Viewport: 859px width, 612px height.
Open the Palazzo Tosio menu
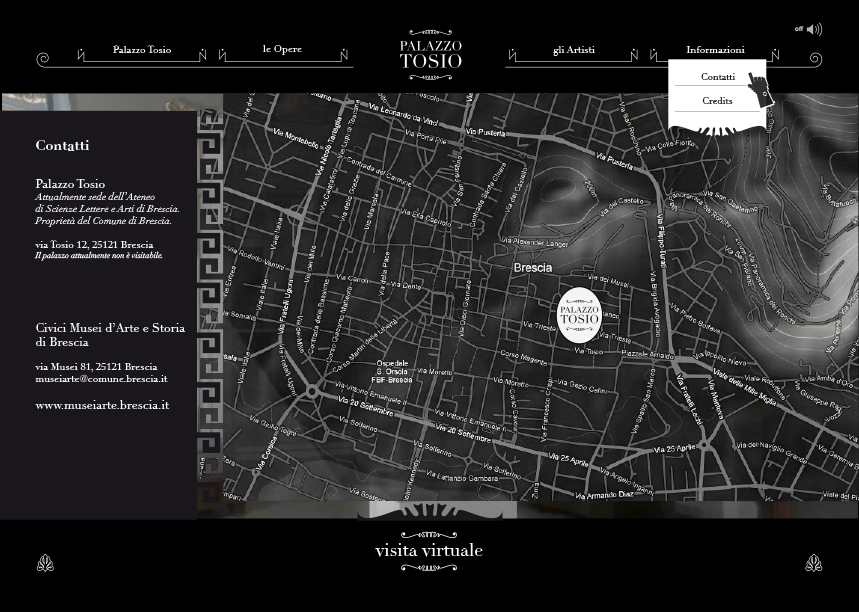coord(142,50)
